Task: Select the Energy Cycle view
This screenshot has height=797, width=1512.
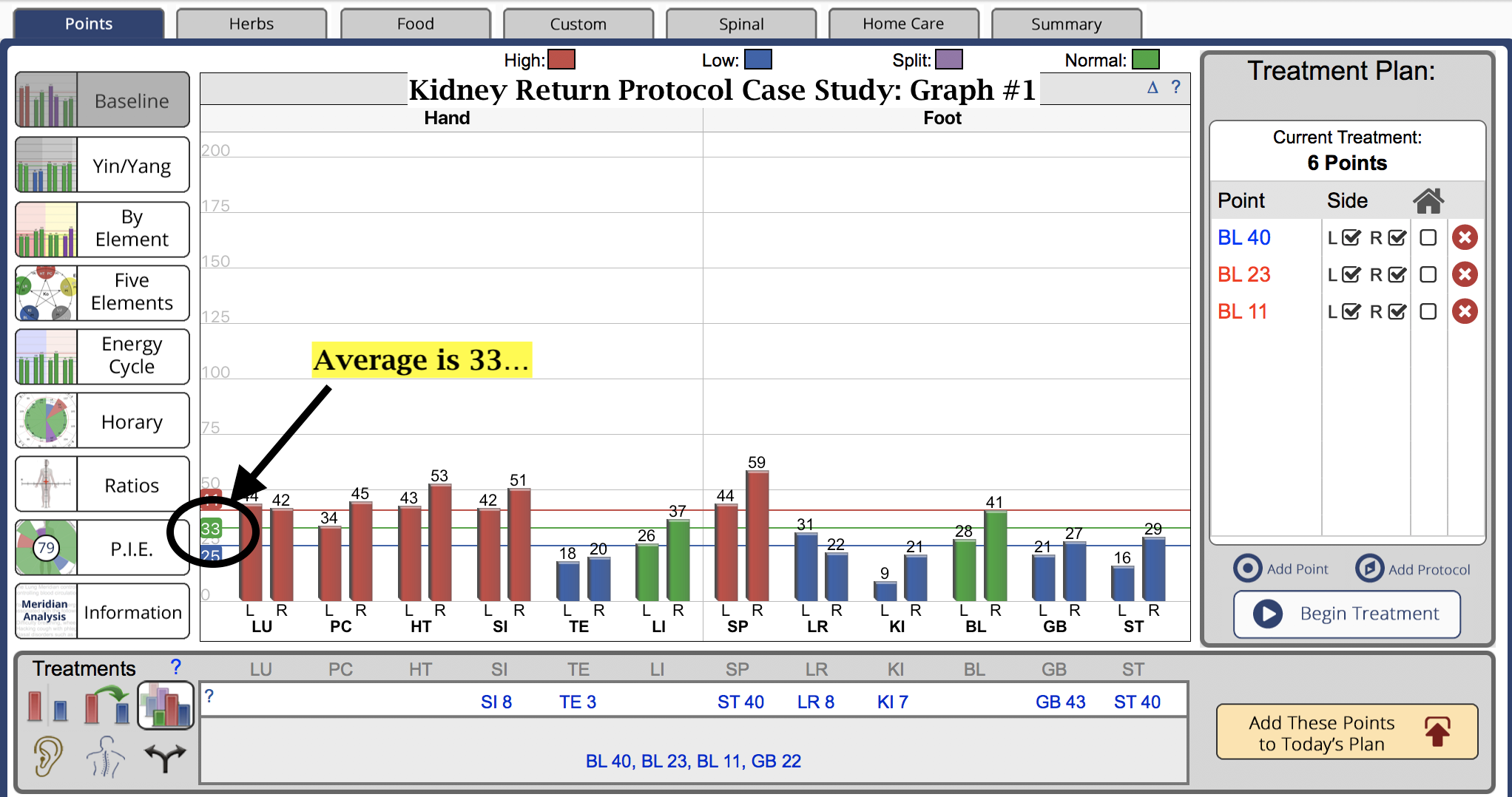Action: click(102, 356)
